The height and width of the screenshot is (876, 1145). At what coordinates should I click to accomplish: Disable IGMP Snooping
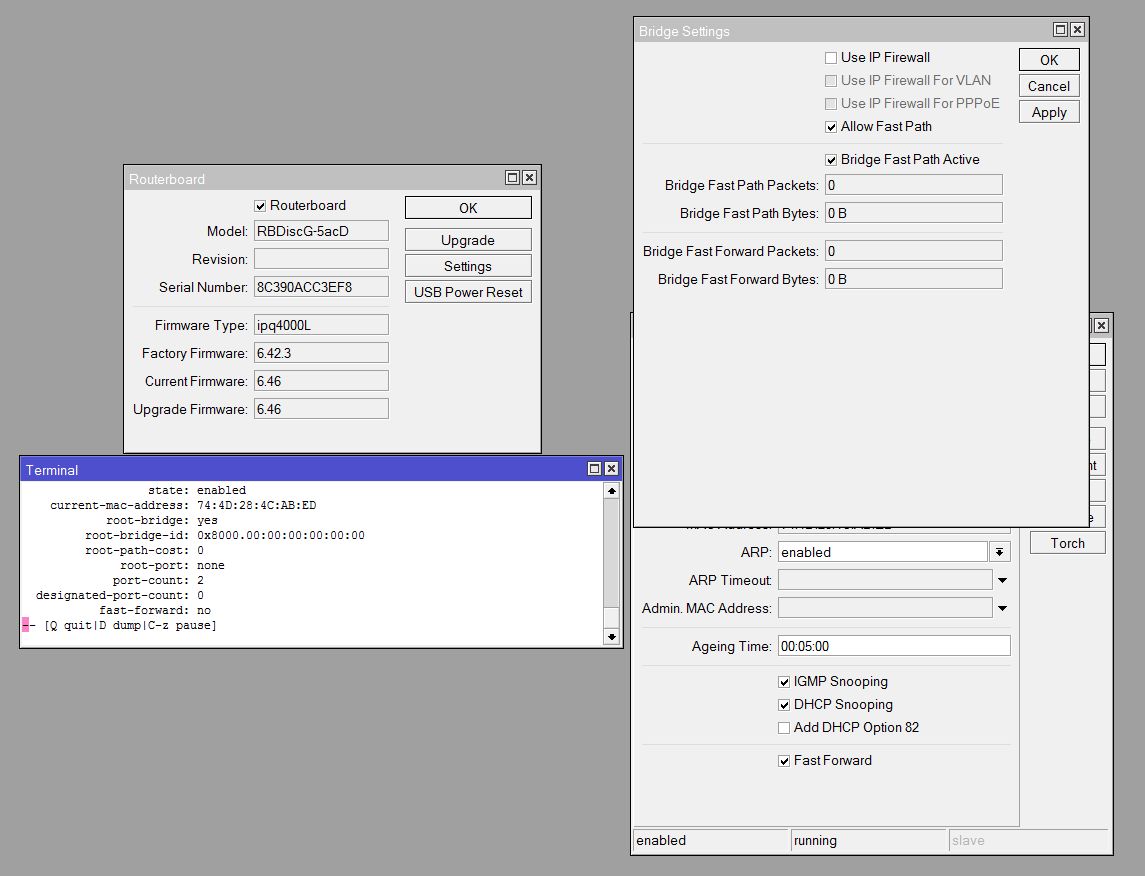[x=784, y=682]
